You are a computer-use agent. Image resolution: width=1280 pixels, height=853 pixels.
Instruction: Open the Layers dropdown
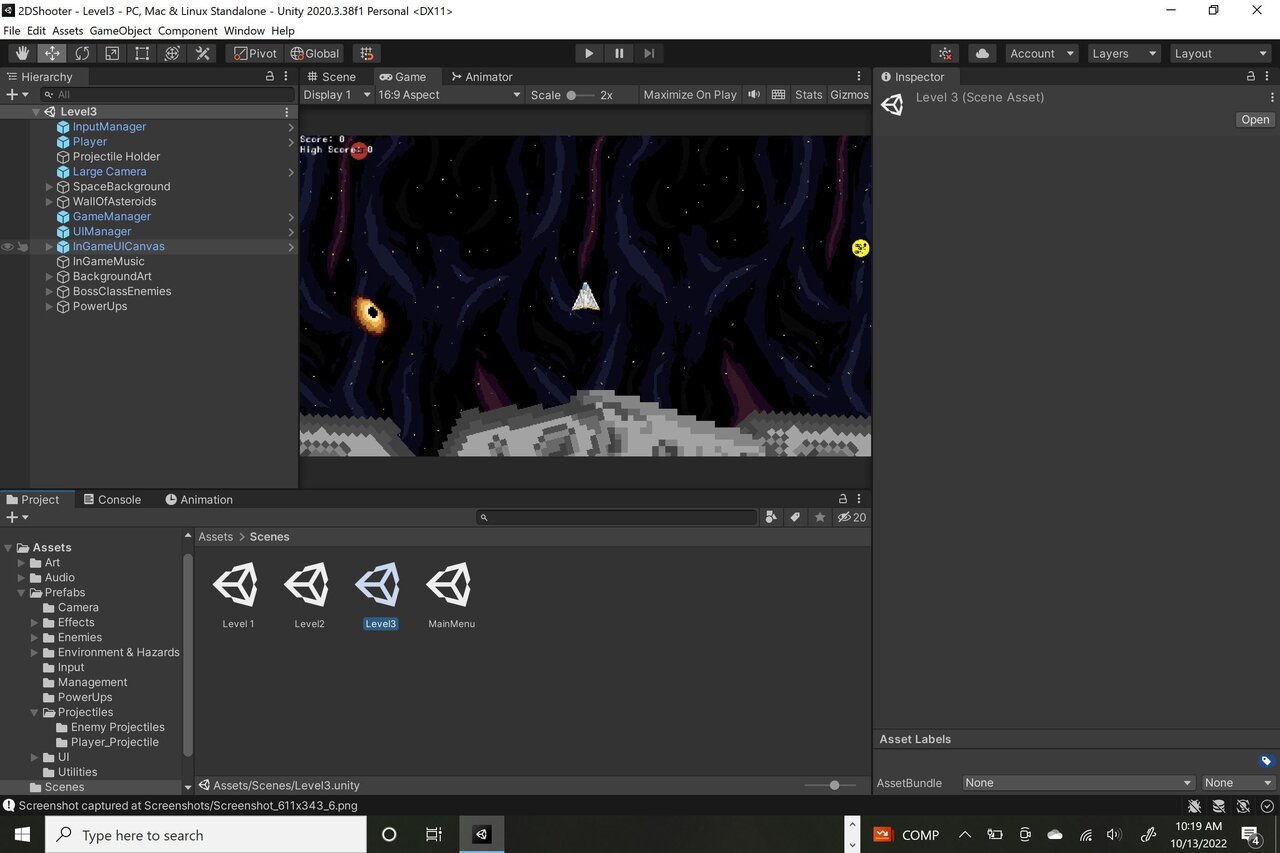(1124, 53)
